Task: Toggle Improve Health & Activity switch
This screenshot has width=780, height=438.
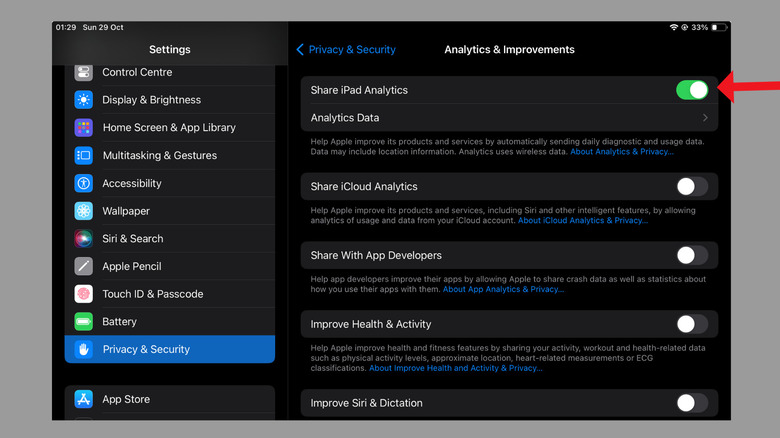Action: click(x=692, y=324)
